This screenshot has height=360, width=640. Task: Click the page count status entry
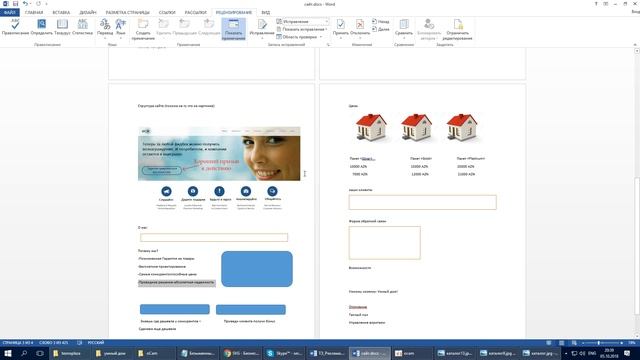(x=18, y=343)
